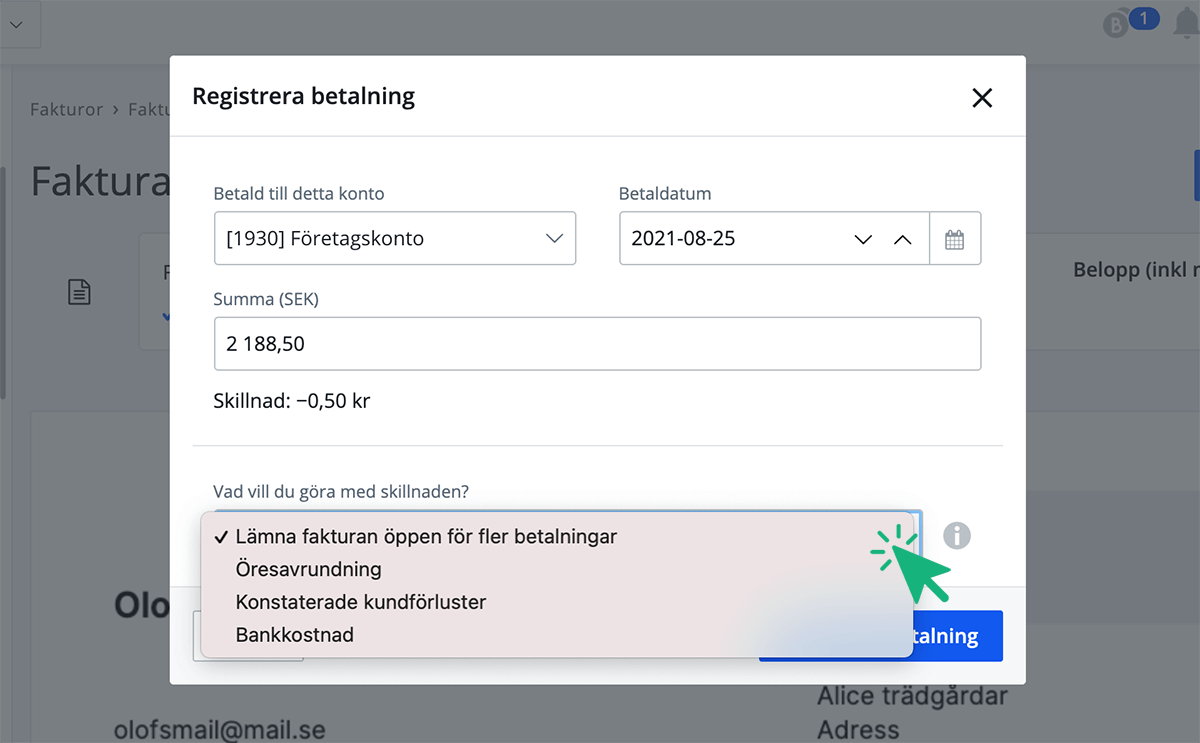
Task: Expand the Betald till detta konto dropdown
Action: [x=395, y=239]
